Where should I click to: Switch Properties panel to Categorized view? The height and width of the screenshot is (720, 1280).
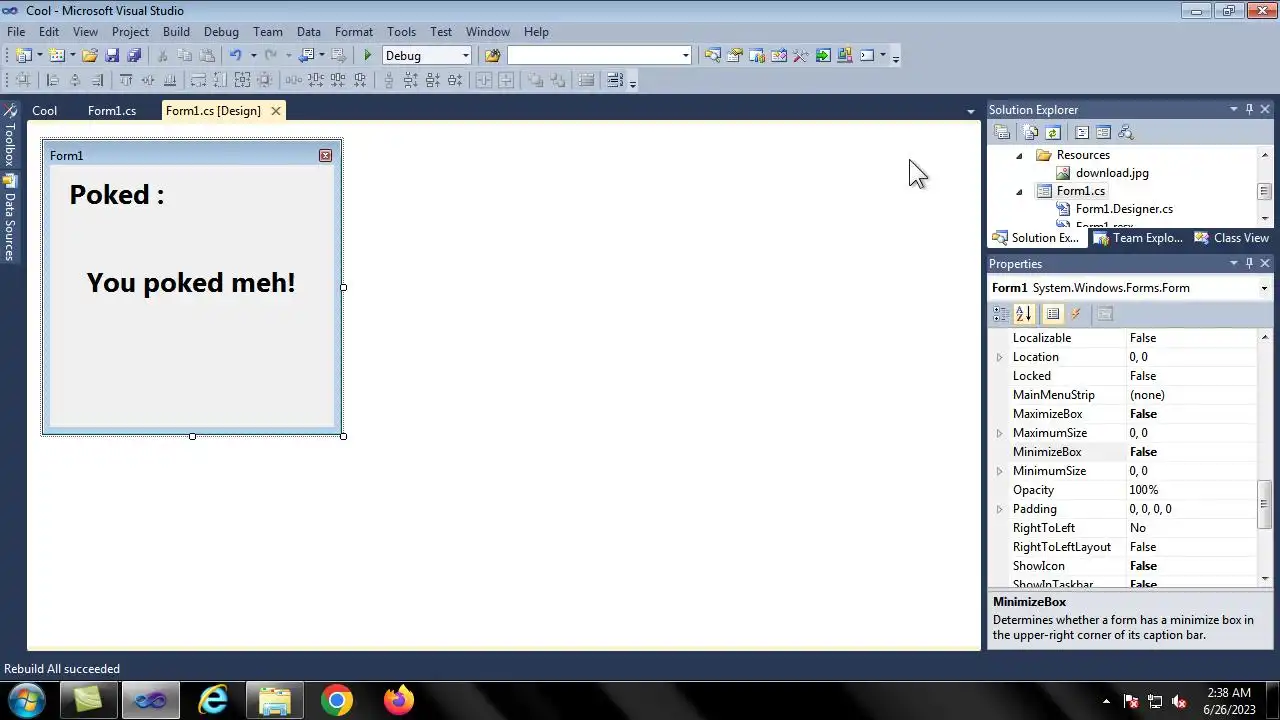pos(1001,314)
